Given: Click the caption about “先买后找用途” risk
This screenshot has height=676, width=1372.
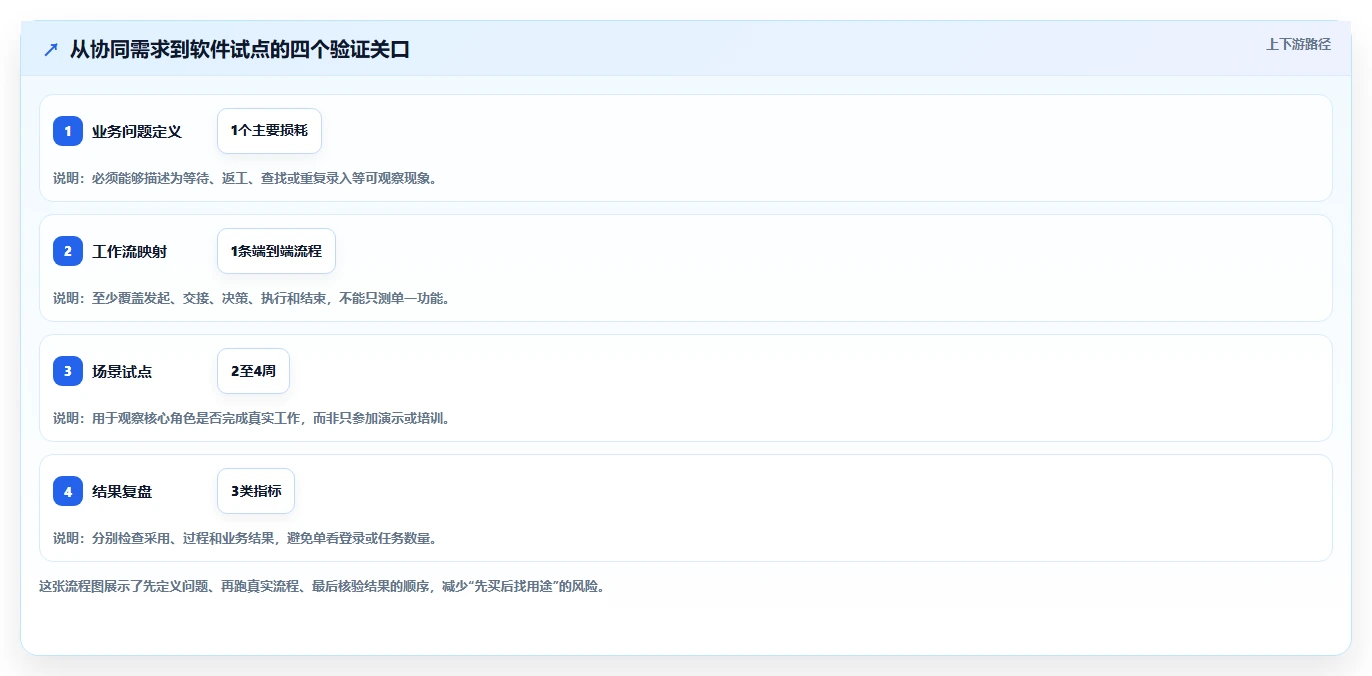Looking at the screenshot, I should coord(321,586).
